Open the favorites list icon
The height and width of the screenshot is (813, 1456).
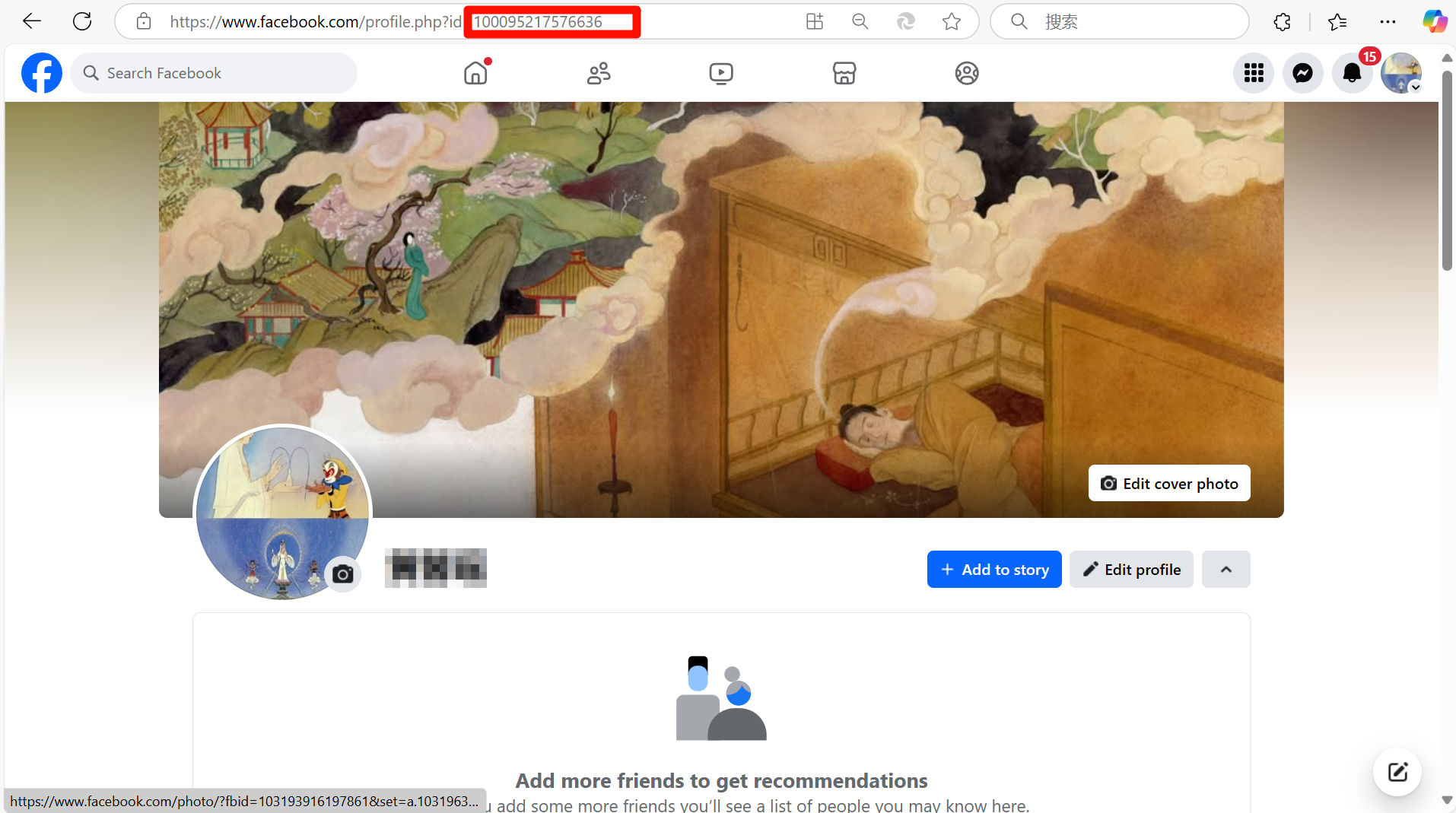coord(1337,21)
